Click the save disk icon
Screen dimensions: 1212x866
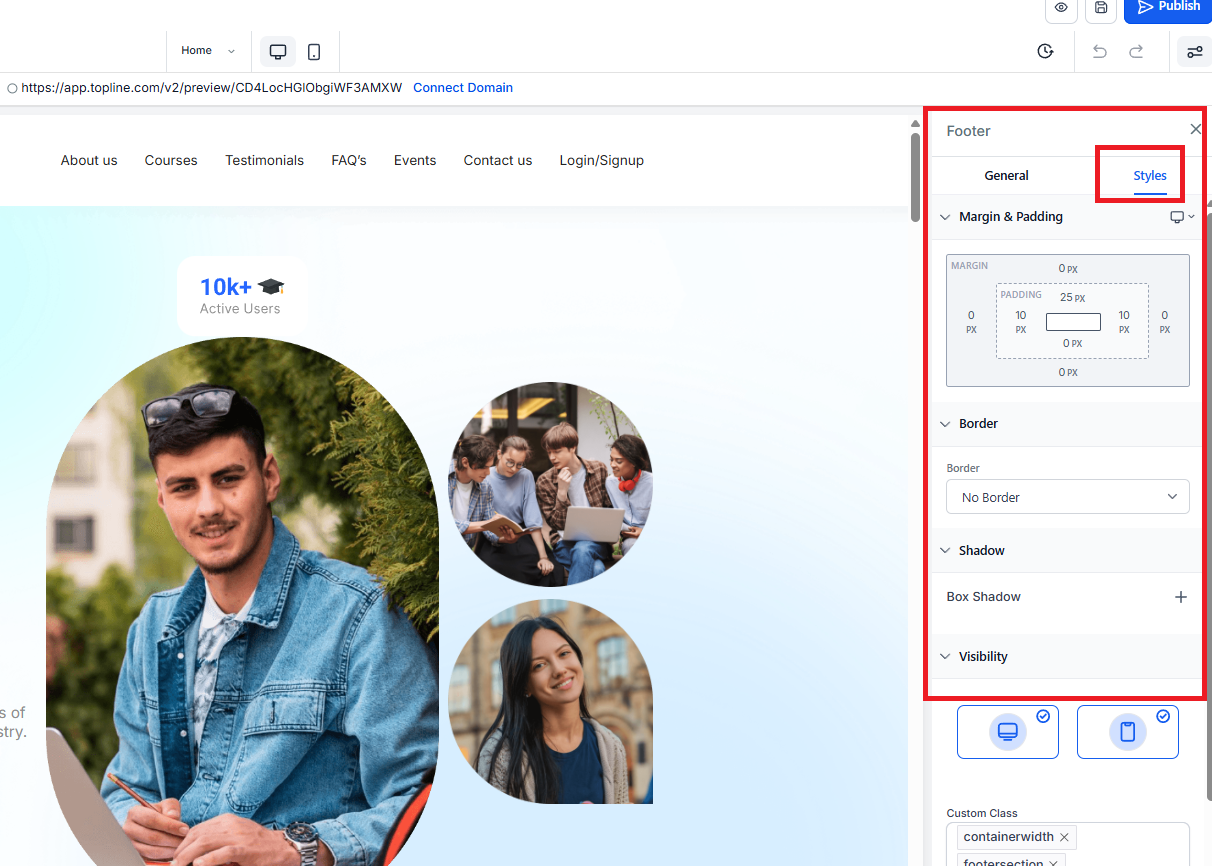pyautogui.click(x=1101, y=8)
